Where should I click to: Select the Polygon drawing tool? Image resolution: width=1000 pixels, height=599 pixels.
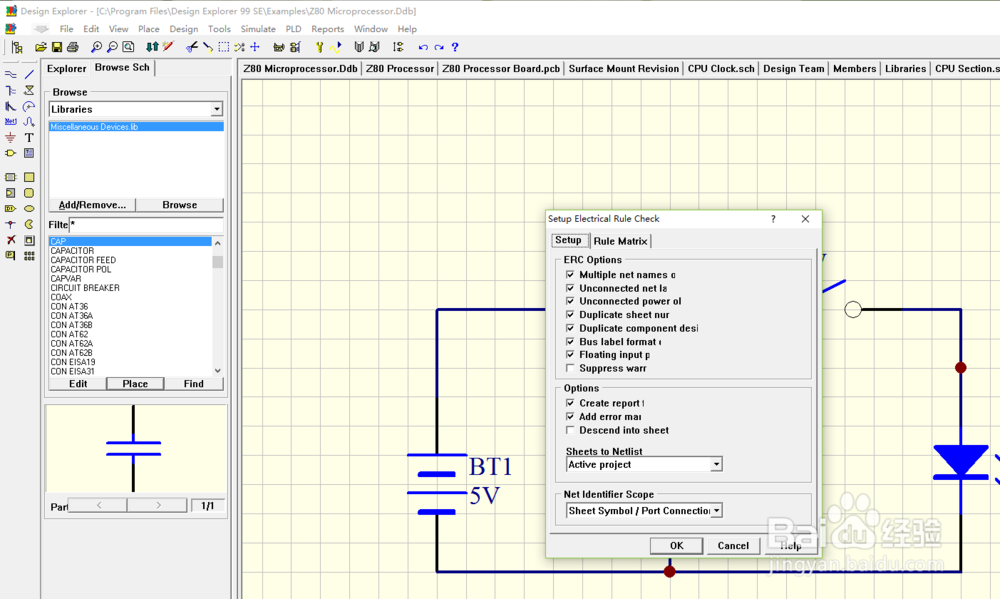[29, 91]
